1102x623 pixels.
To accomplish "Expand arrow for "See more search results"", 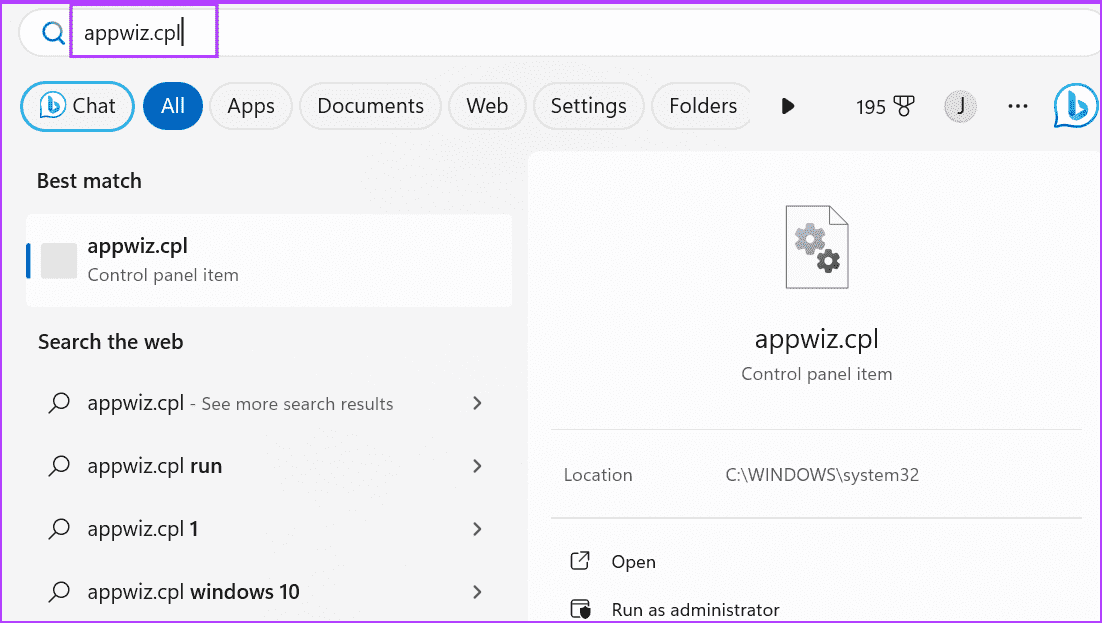I will 477,403.
